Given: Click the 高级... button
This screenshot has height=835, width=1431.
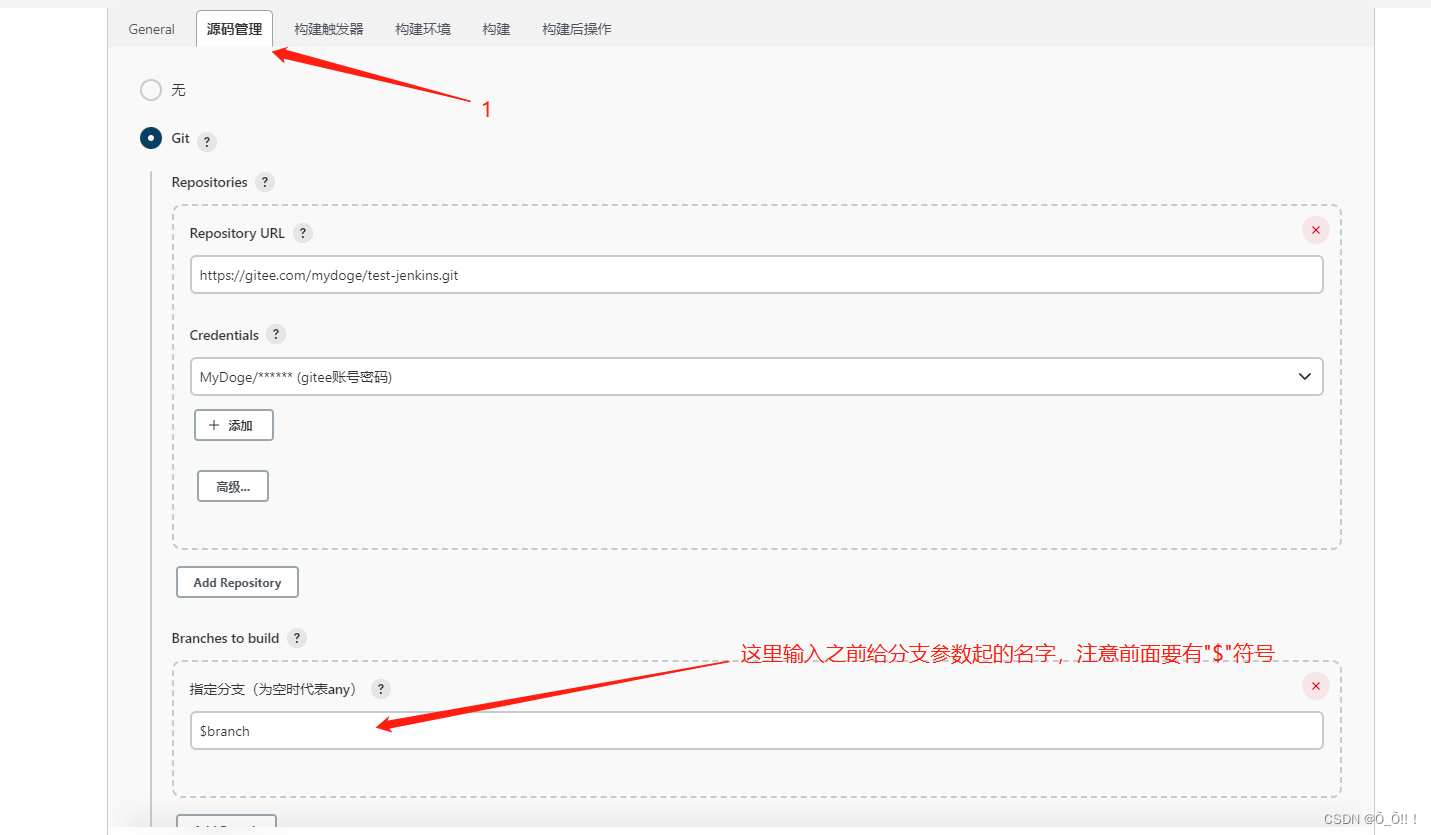Looking at the screenshot, I should point(233,487).
